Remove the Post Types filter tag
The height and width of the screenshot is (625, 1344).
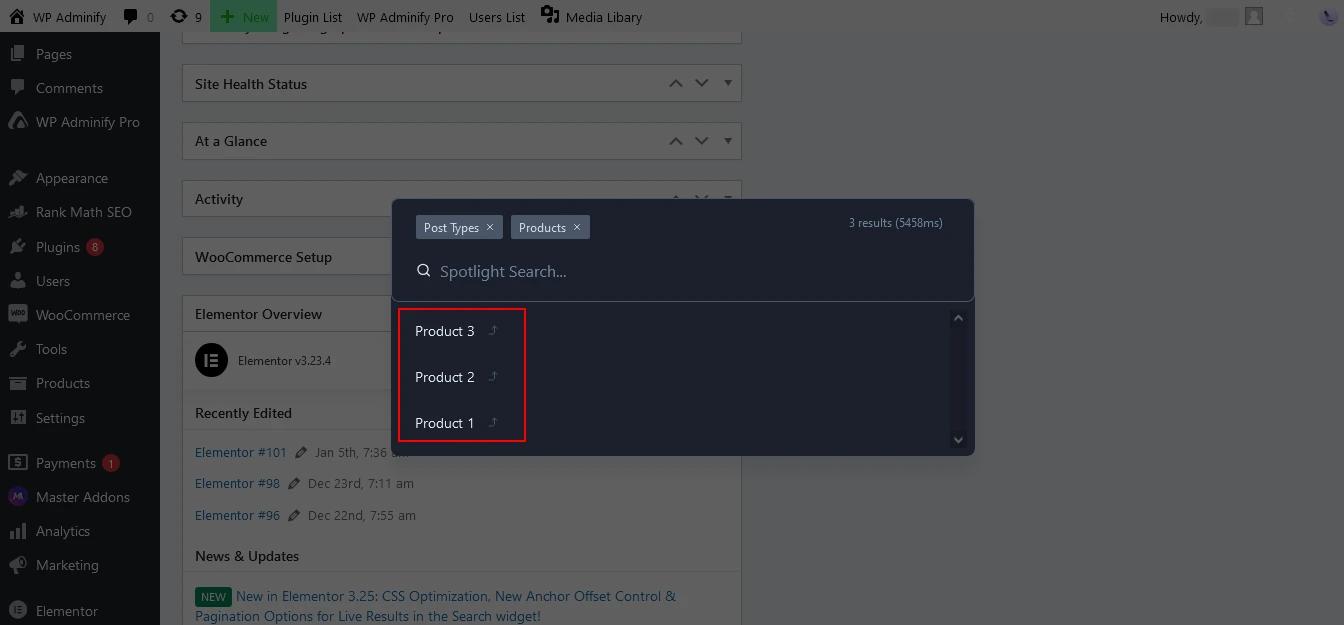[x=490, y=228]
